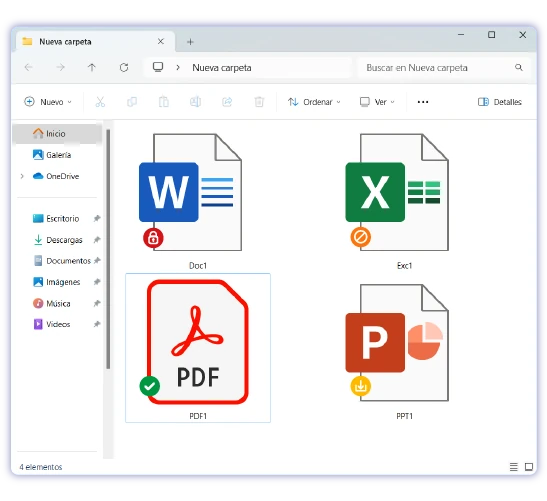Open Música in the sidebar
The width and height of the screenshot is (547, 501).
[x=52, y=304]
